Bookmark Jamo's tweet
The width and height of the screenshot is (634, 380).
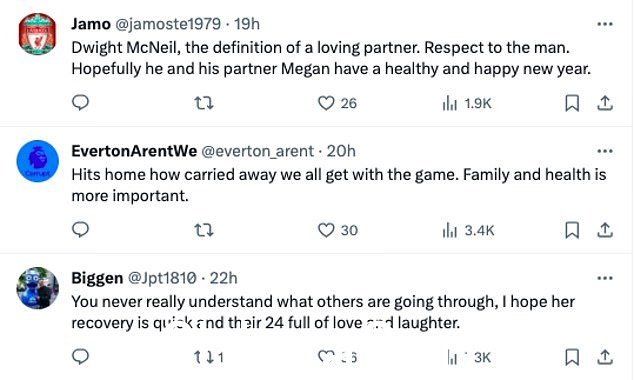(x=572, y=103)
